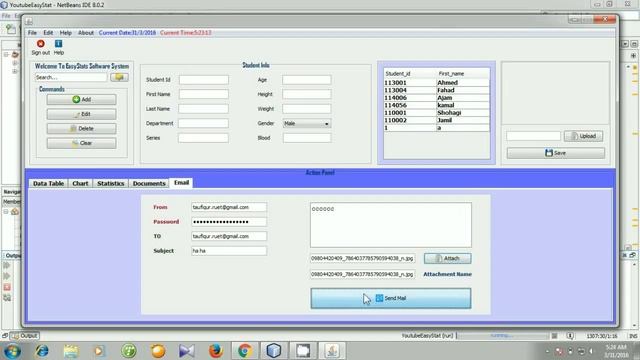Open the Gender dropdown

click(307, 124)
